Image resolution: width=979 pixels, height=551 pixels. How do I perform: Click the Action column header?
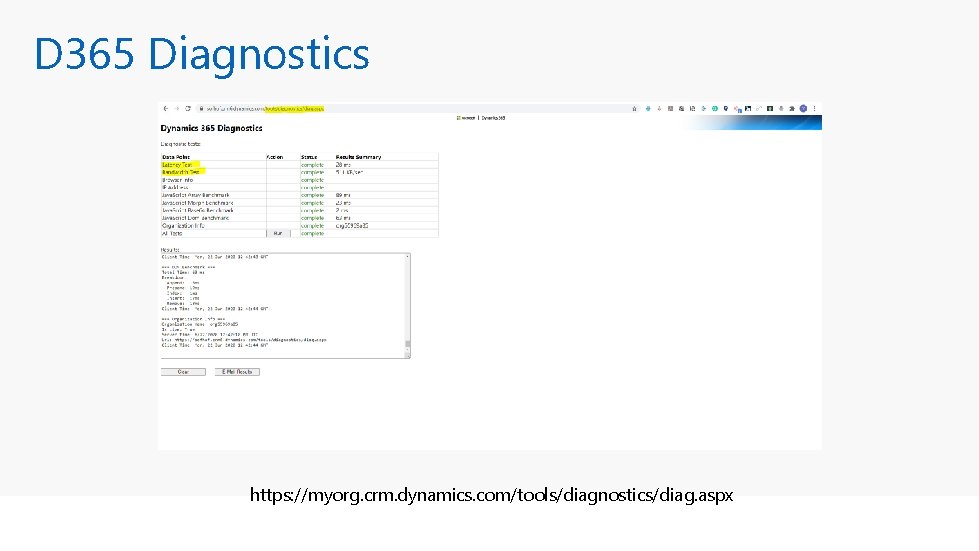275,157
